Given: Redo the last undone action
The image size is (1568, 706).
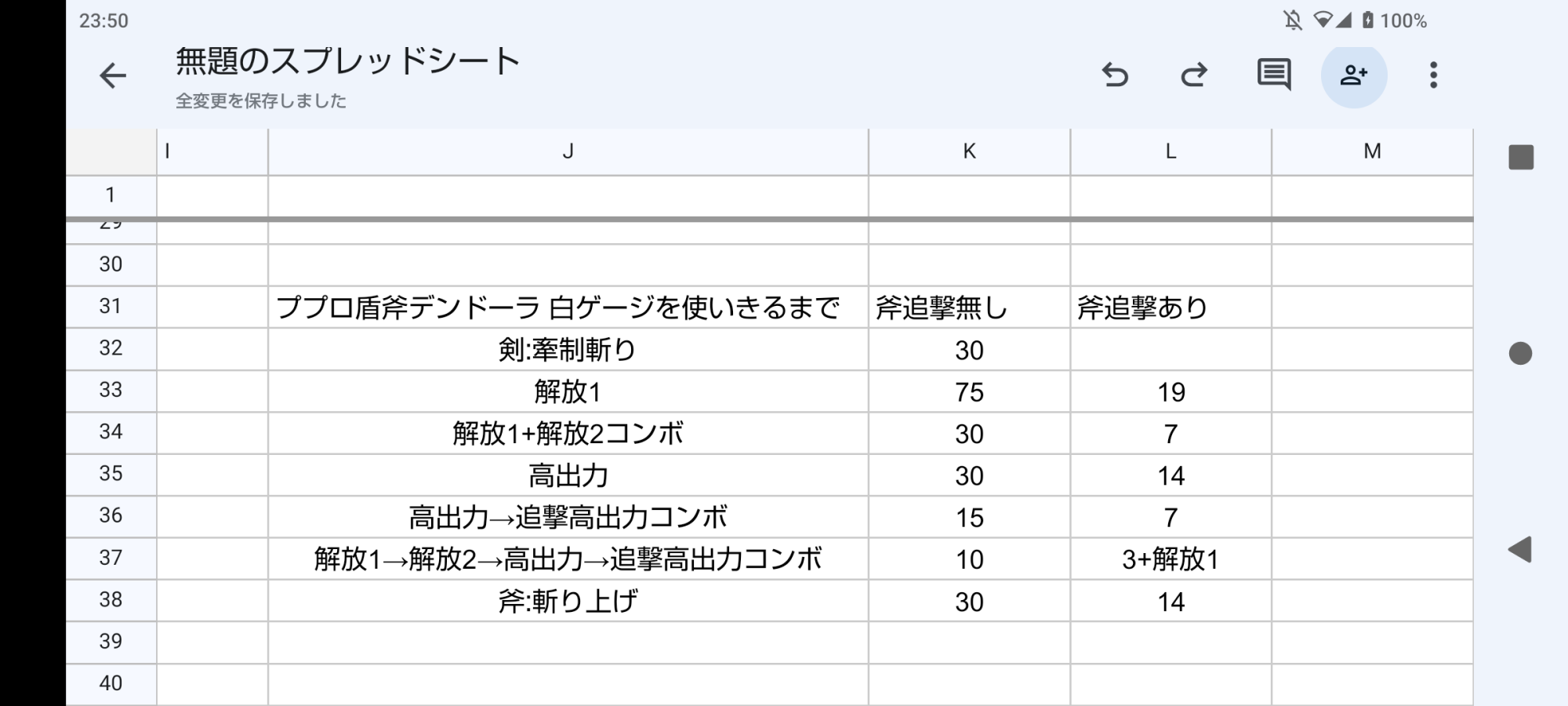Looking at the screenshot, I should pyautogui.click(x=1193, y=75).
